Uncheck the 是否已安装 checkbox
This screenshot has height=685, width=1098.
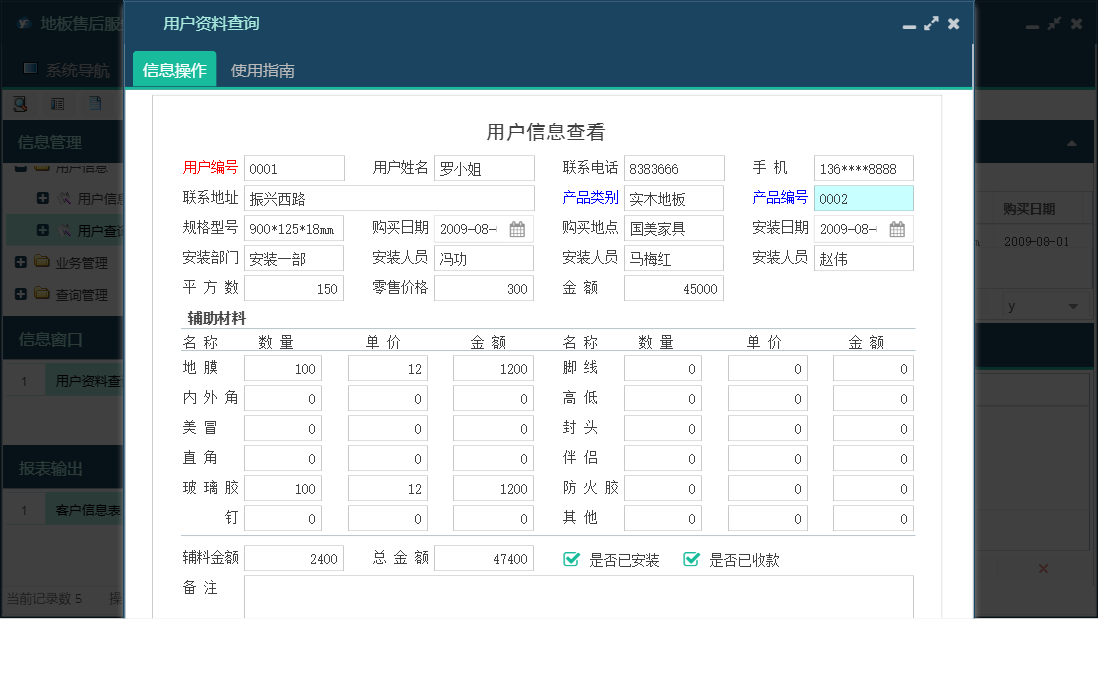(571, 560)
